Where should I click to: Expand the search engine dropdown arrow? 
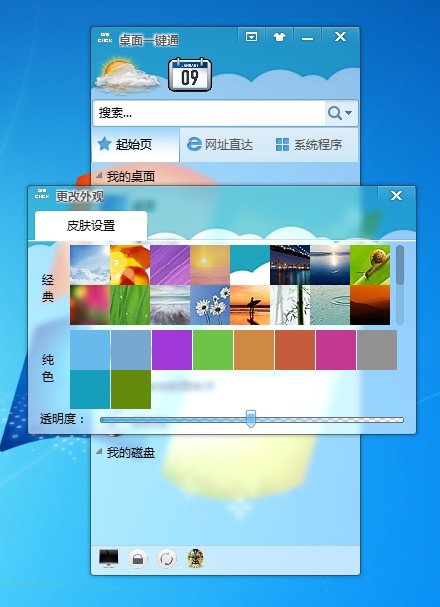coord(348,113)
